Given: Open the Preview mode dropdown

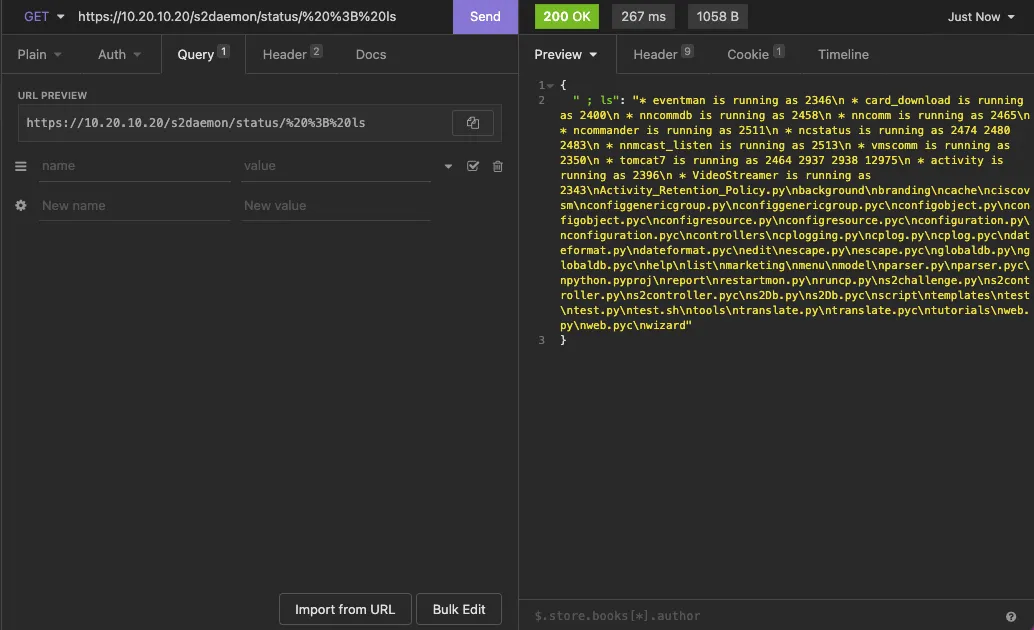Looking at the screenshot, I should [566, 54].
